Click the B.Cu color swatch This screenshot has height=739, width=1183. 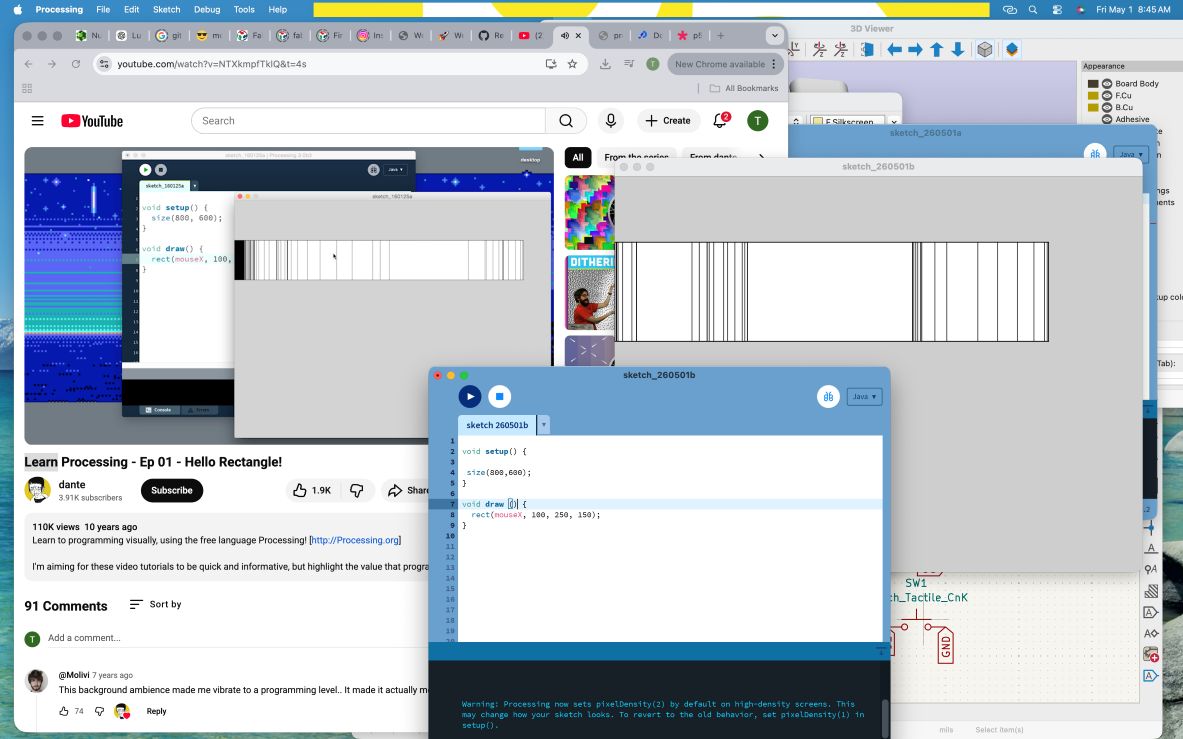pos(1092,107)
